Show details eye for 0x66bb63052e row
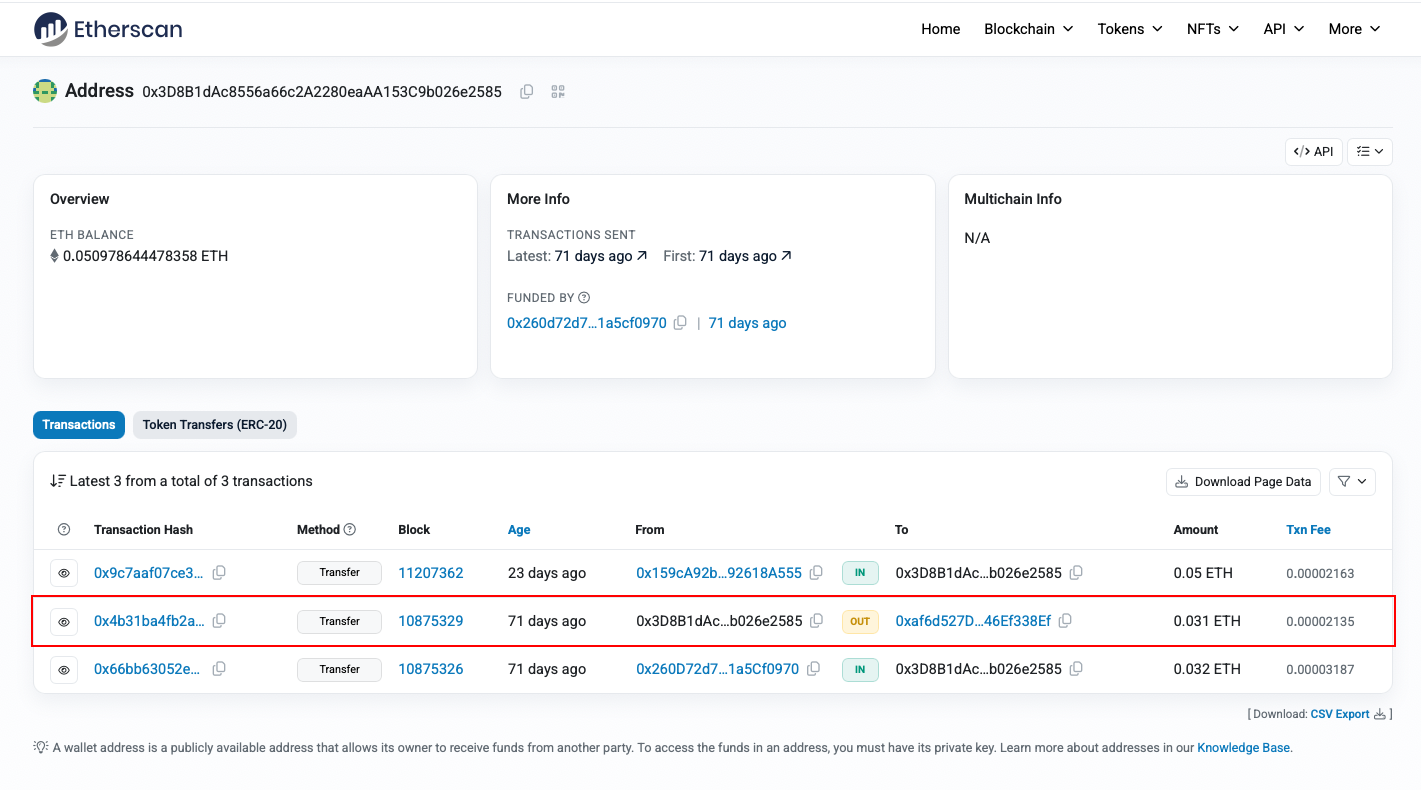 pos(64,669)
